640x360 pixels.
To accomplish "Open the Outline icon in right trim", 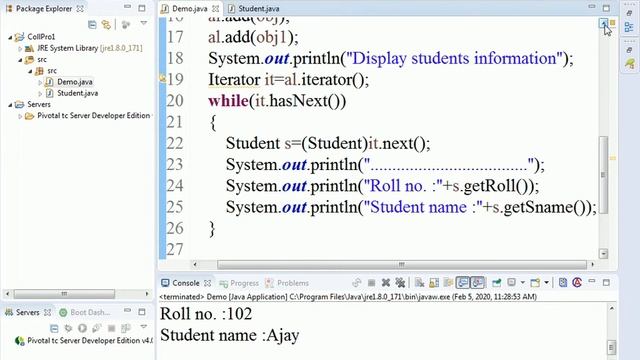I will pos(629,27).
